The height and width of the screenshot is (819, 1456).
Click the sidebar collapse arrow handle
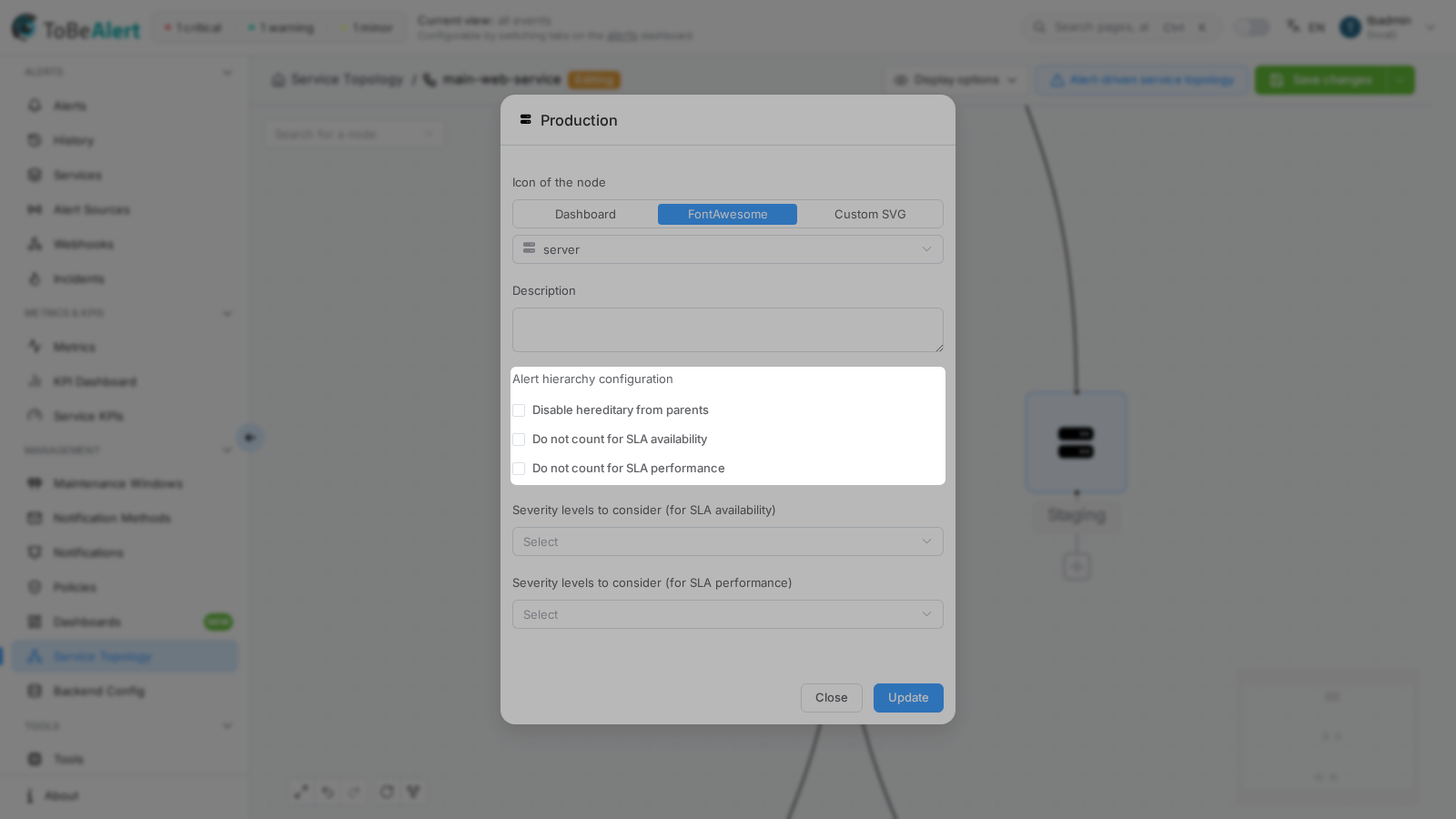[250, 438]
